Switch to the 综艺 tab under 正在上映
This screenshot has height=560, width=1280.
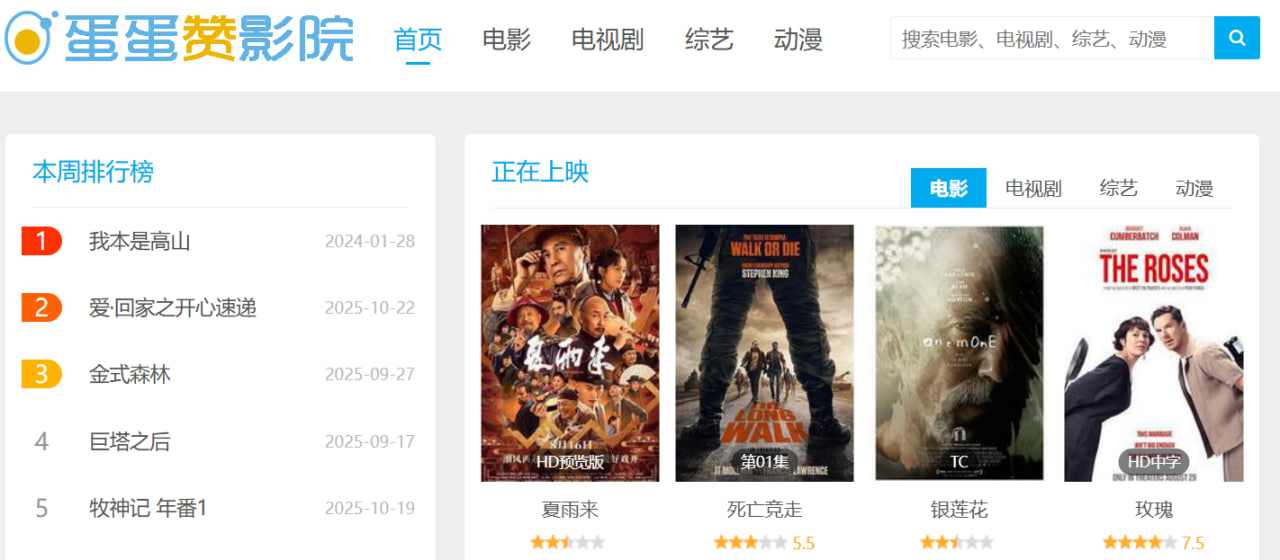[1119, 188]
